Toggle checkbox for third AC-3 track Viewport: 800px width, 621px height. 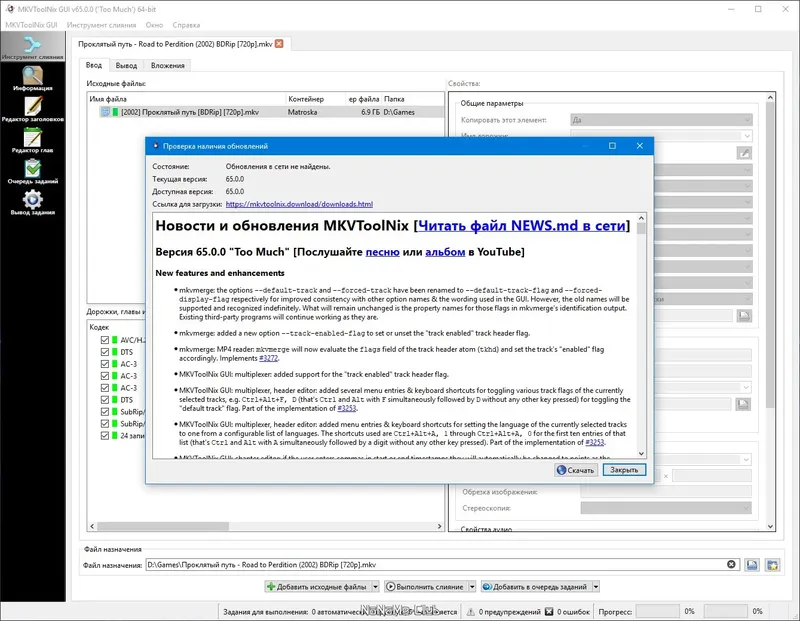(105, 388)
